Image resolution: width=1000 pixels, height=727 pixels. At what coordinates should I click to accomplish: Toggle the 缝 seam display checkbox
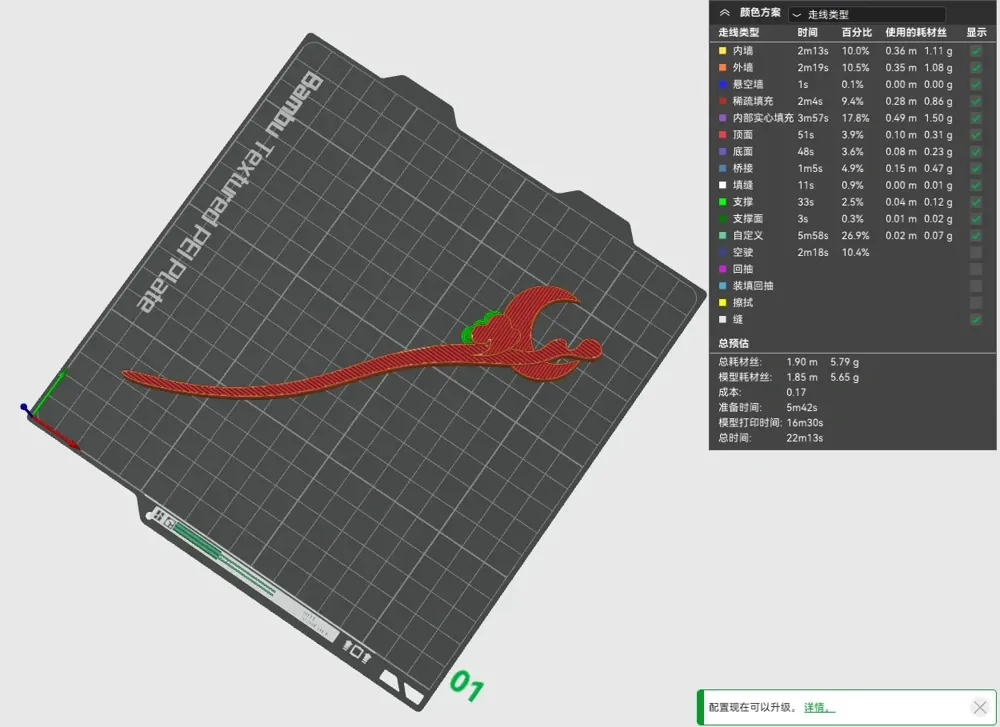(976, 319)
